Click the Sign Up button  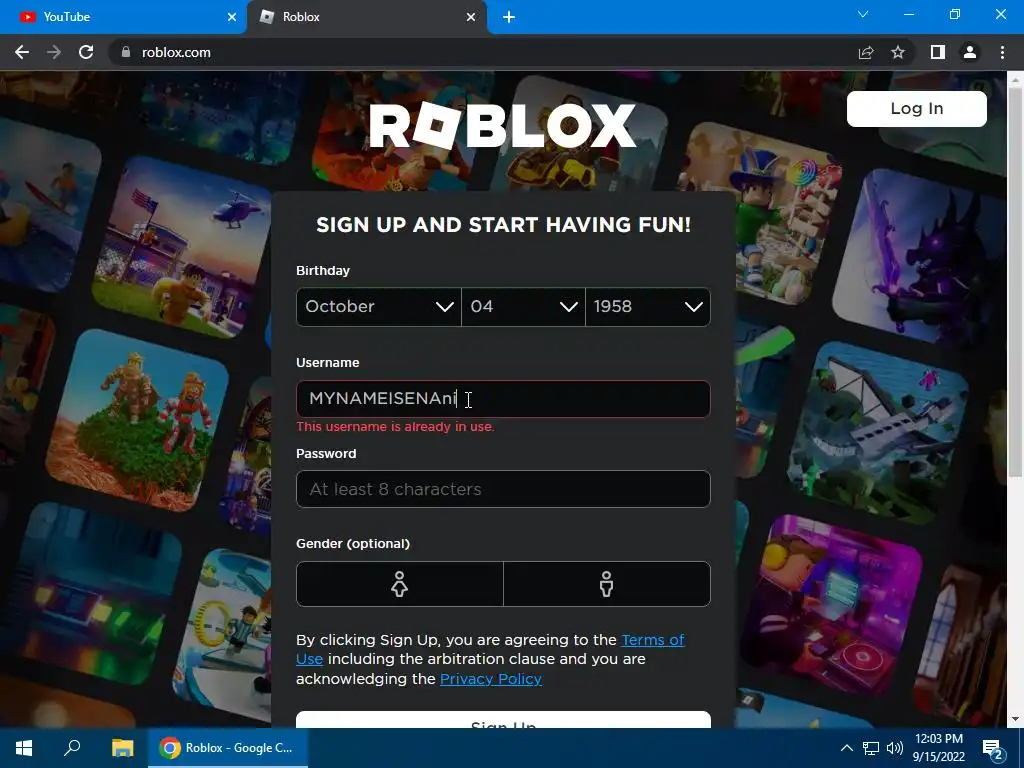(503, 720)
